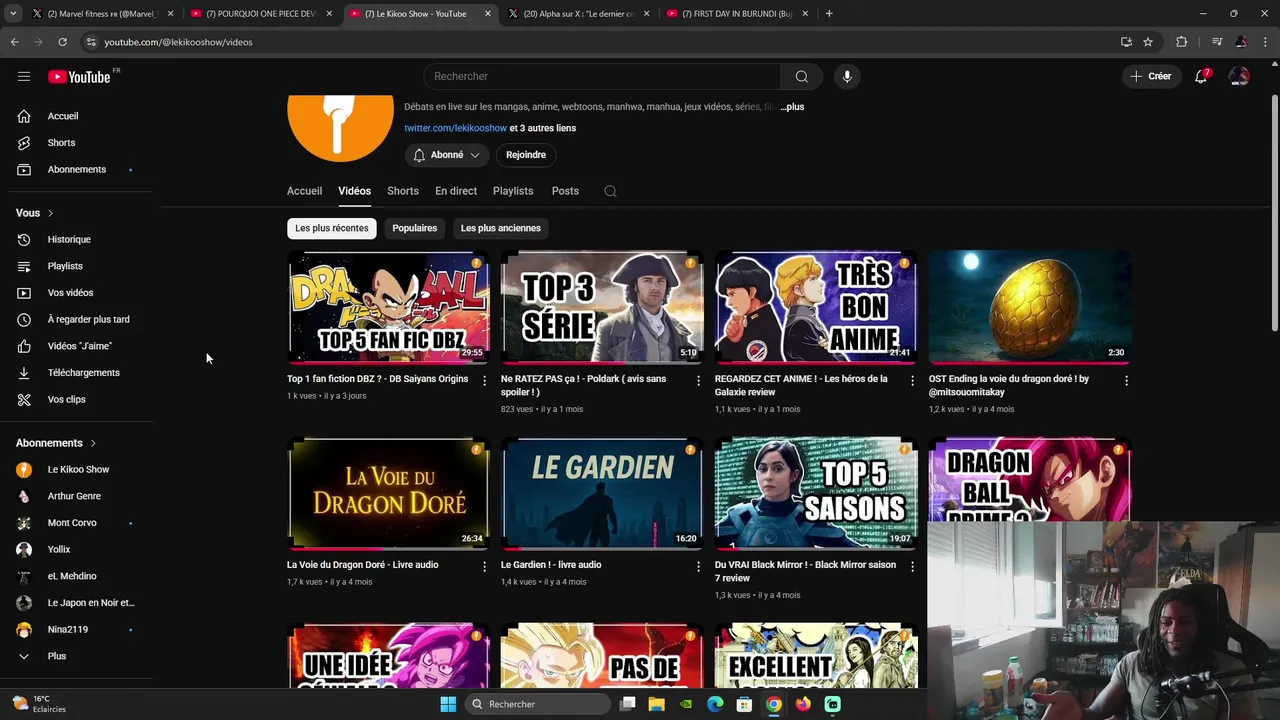Open options for Top 1 fan fiction DBZ video
Screen dimensions: 1280x720
(485, 380)
